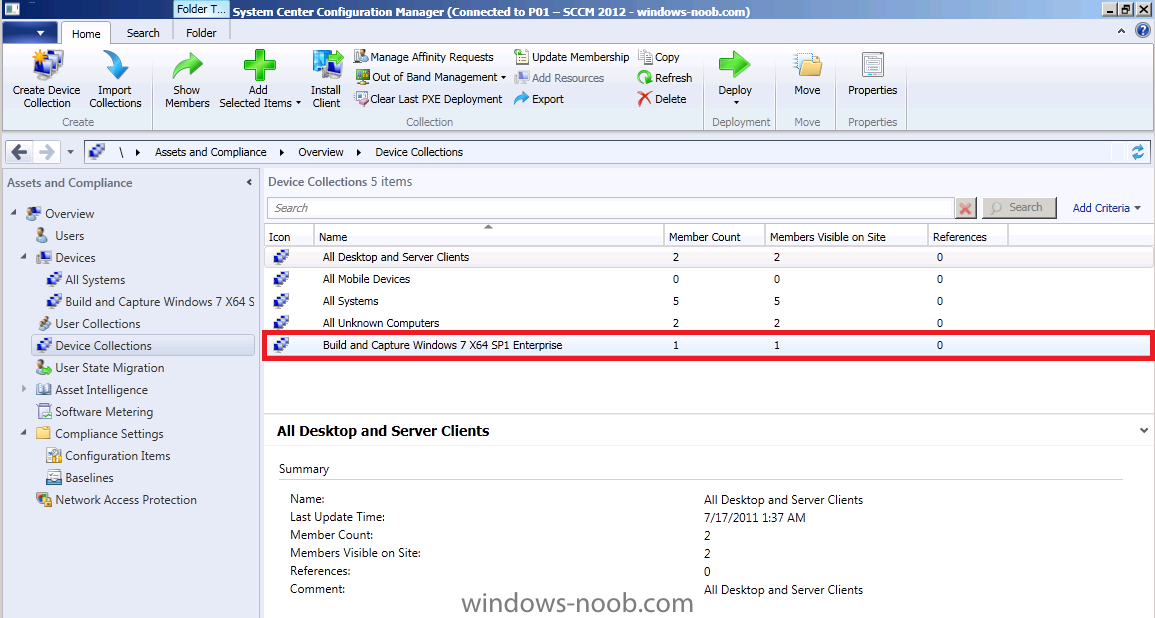Screen dimensions: 1155x618
Task: Select Configuration Items in tree
Action: point(117,456)
